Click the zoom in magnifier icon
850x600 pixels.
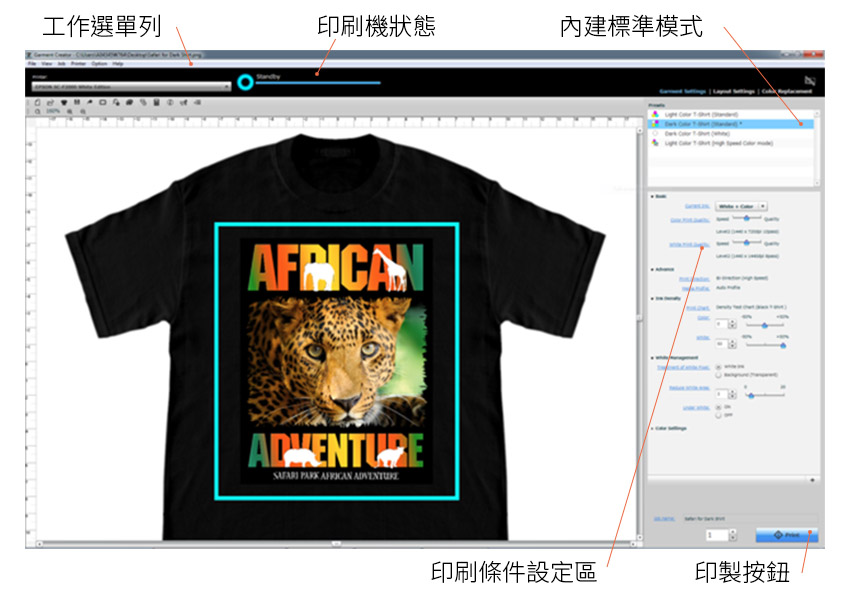(69, 111)
